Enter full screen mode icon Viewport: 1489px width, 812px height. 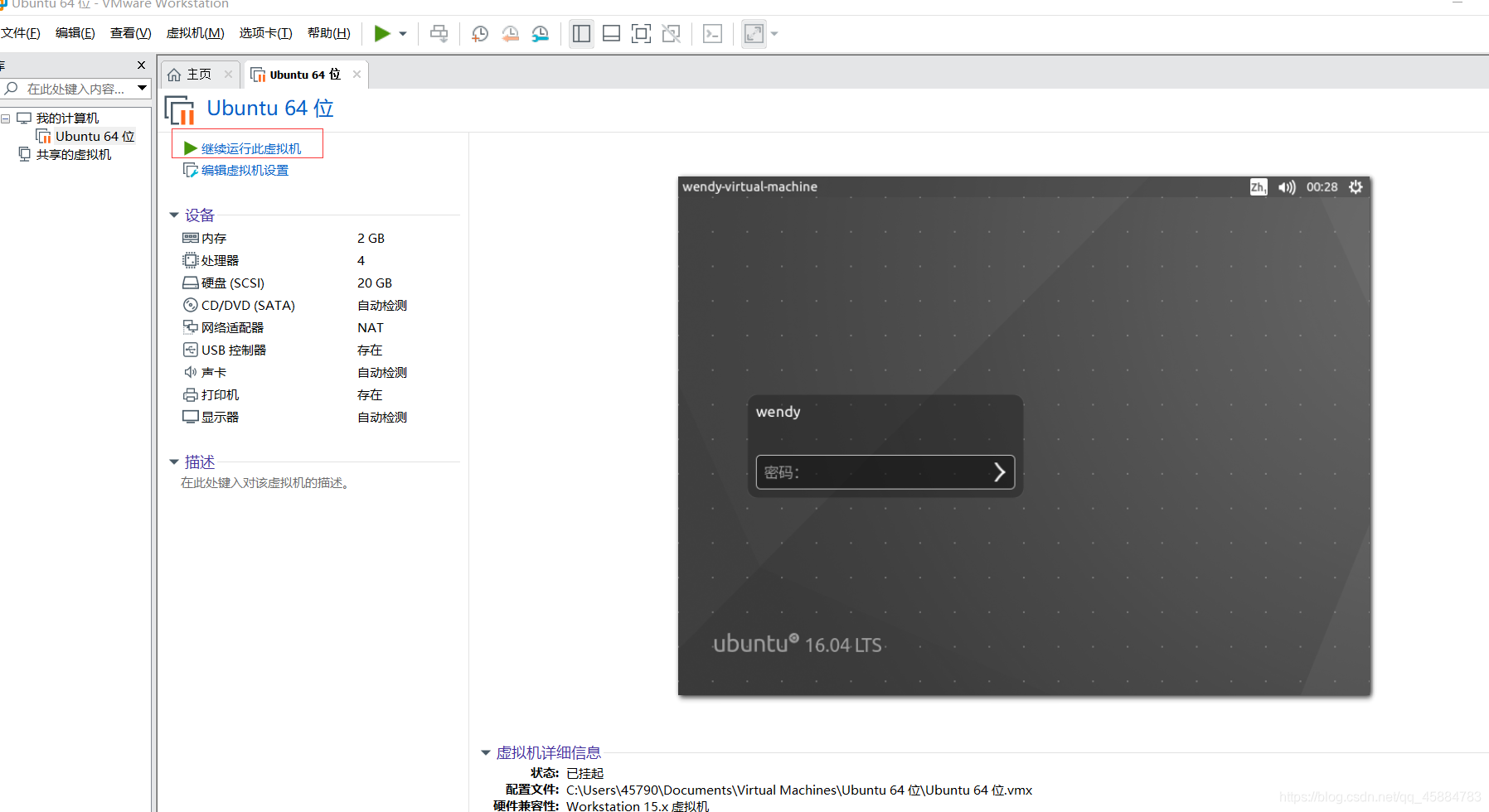point(641,33)
